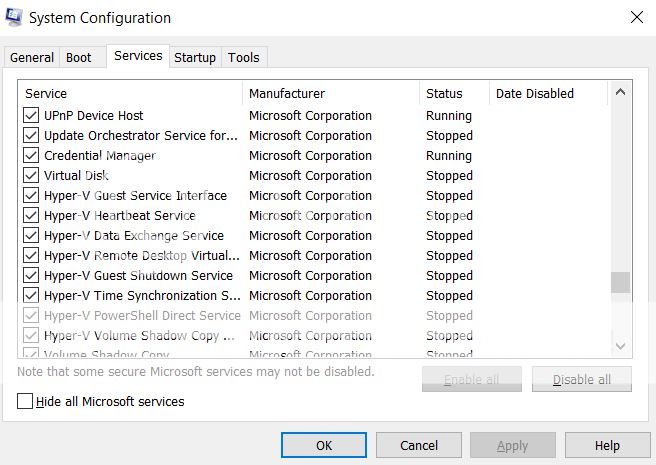Select Hyper-V Heartbeat Service name

(x=120, y=216)
